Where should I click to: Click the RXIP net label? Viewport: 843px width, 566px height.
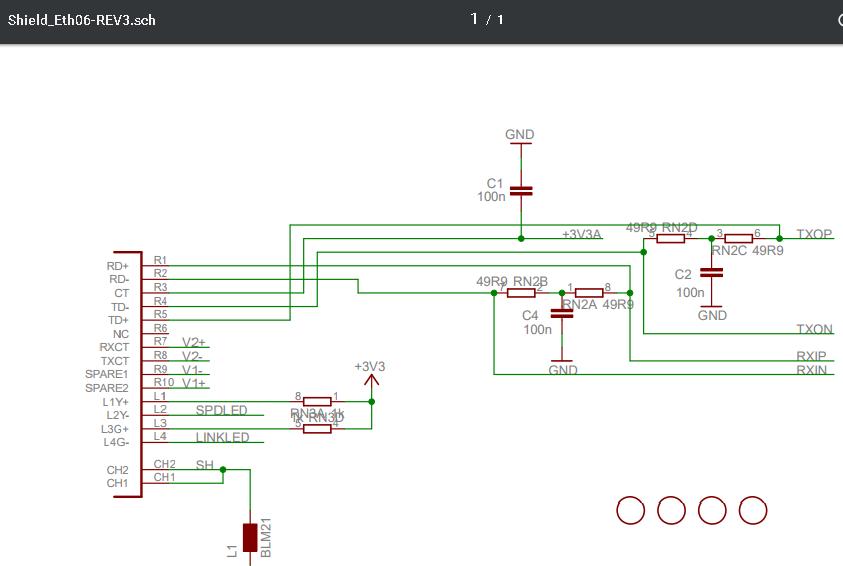point(811,356)
